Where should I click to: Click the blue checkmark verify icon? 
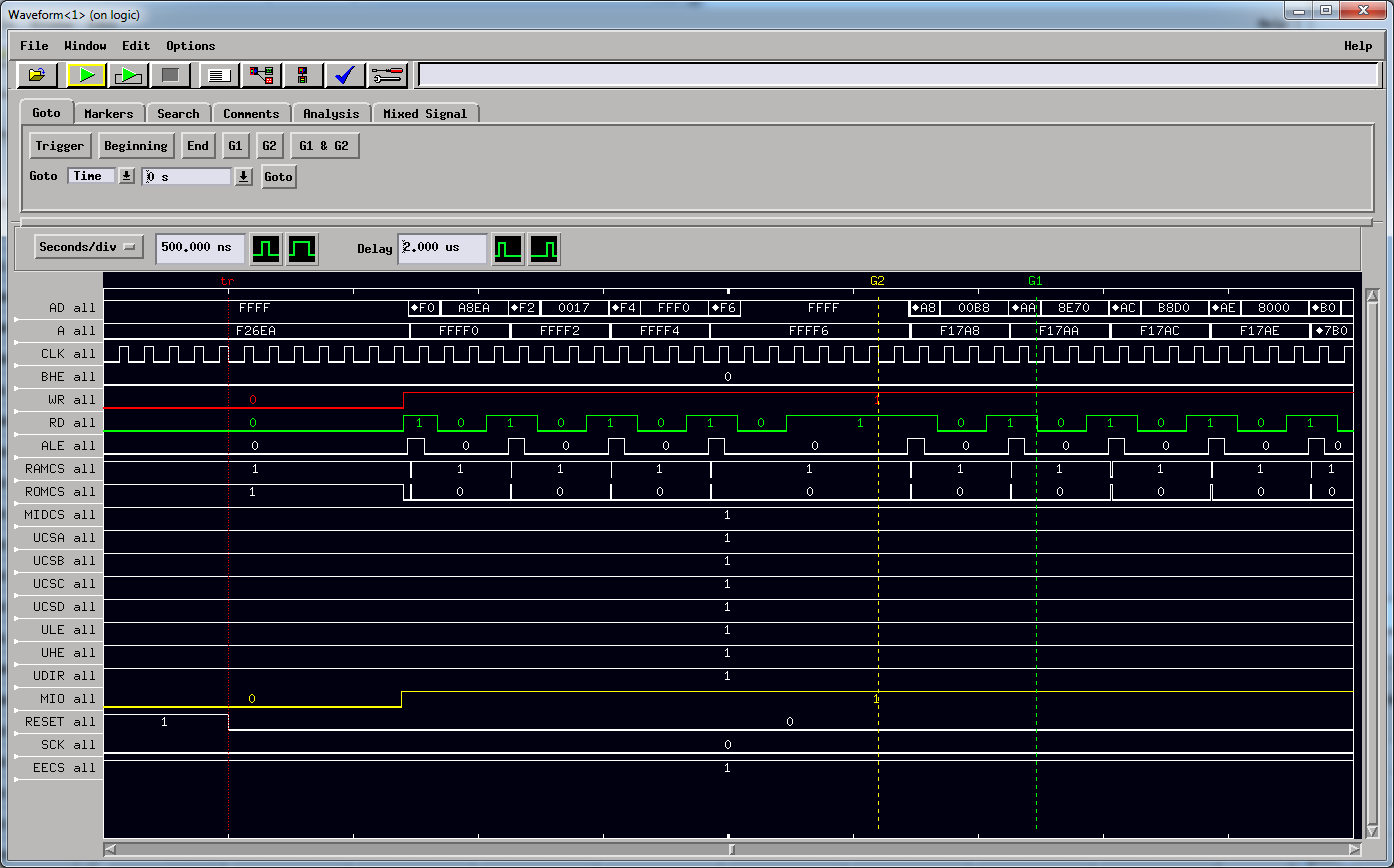point(344,75)
